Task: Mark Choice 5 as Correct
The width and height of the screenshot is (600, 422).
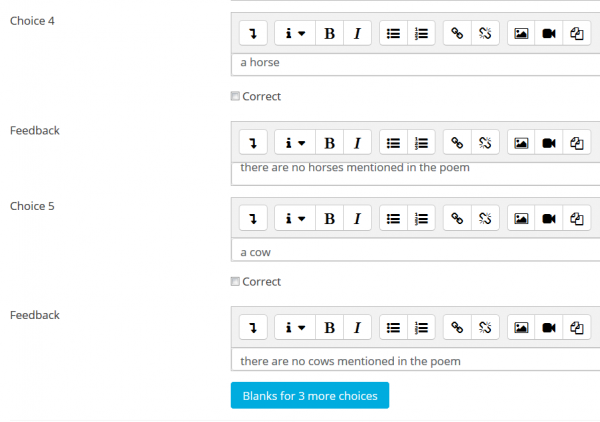Action: point(235,282)
